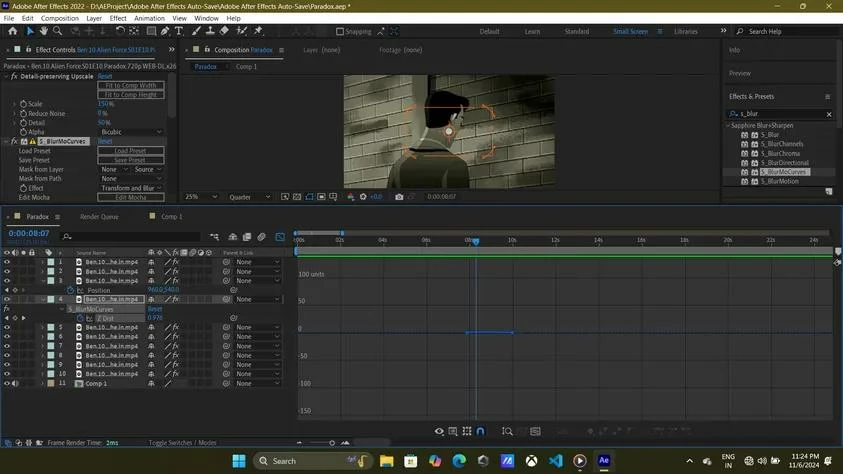
Task: Mute audio of layer 11 Comp 1
Action: [x=15, y=384]
